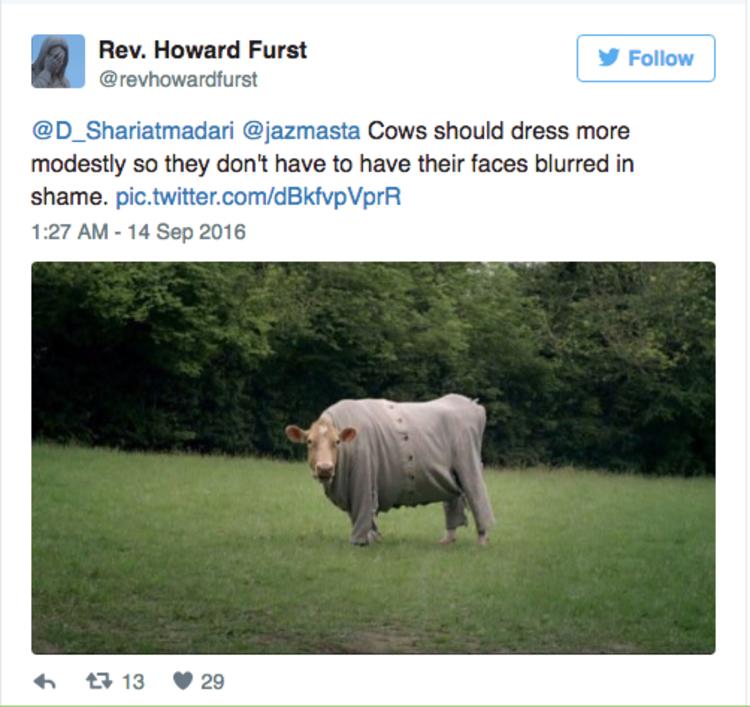Viewport: 750px width, 707px height.
Task: Open Rev. Howard Furst's avatar picture
Action: 58,61
